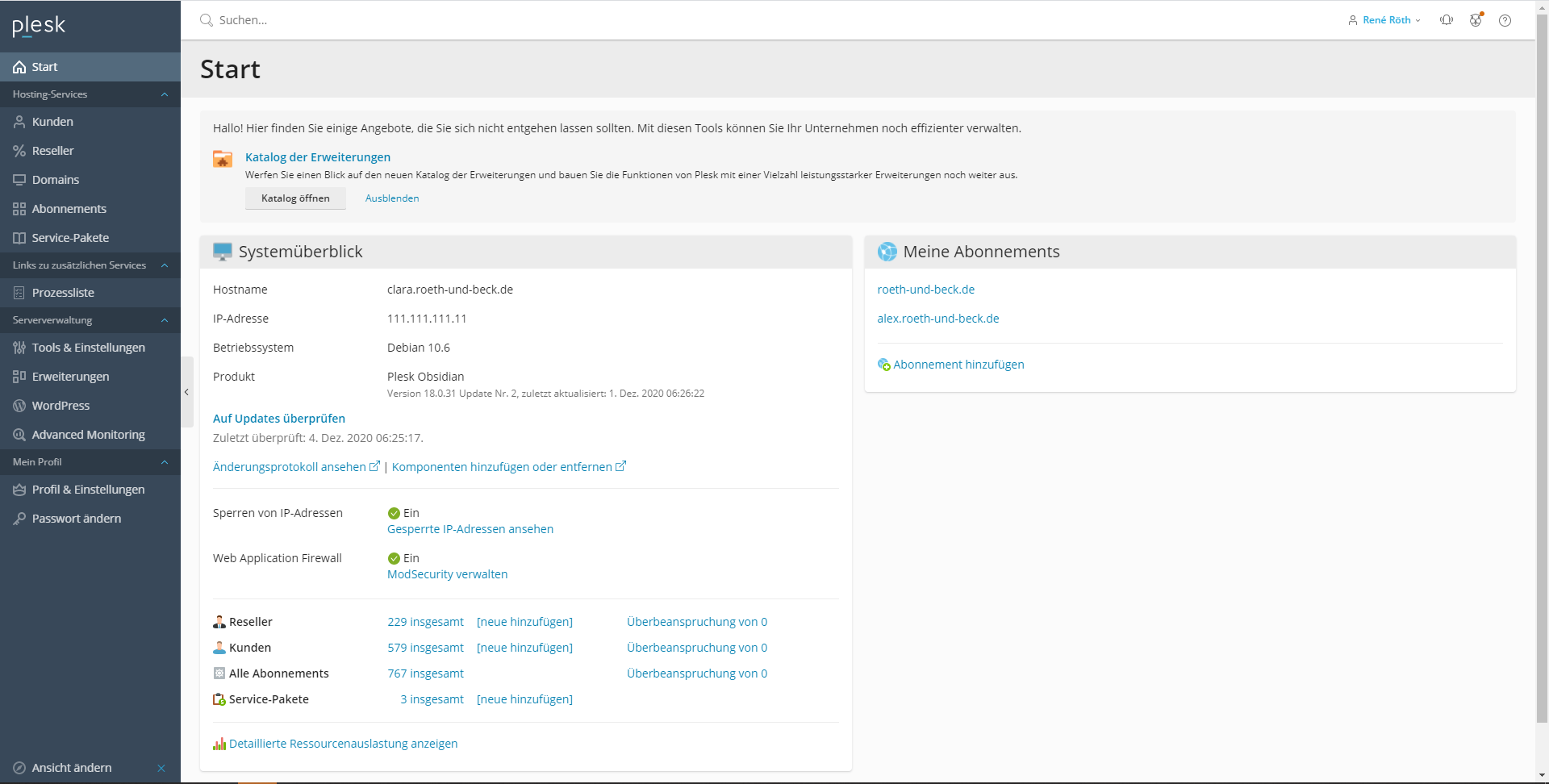Open ModSecurity verwalten link
The image size is (1549, 784).
click(447, 573)
